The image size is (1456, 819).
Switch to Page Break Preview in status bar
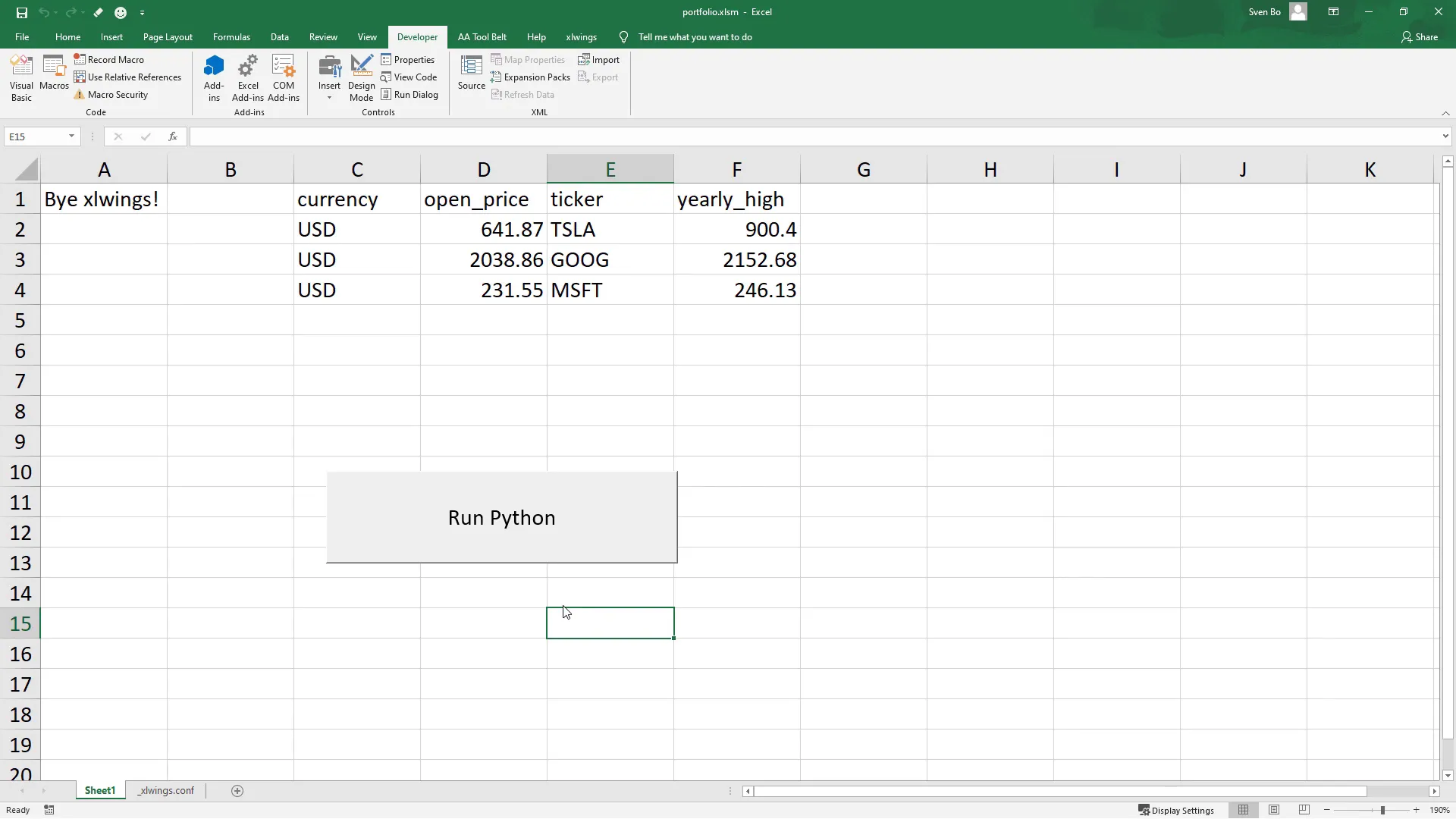pyautogui.click(x=1304, y=810)
